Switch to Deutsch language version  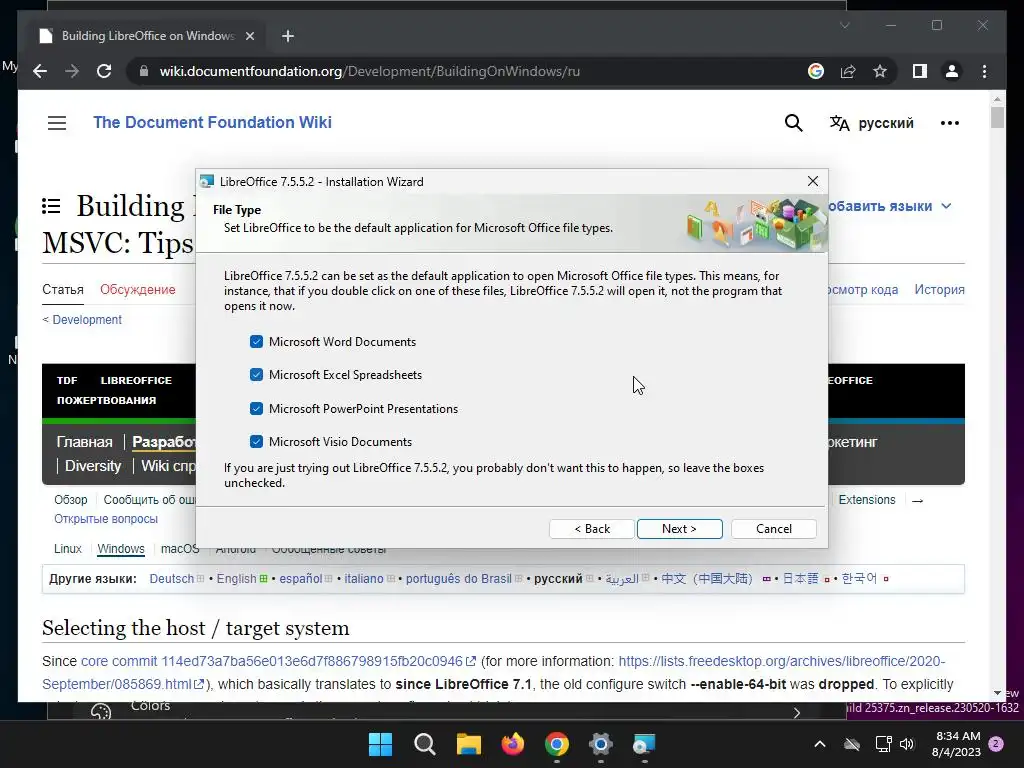[172, 579]
